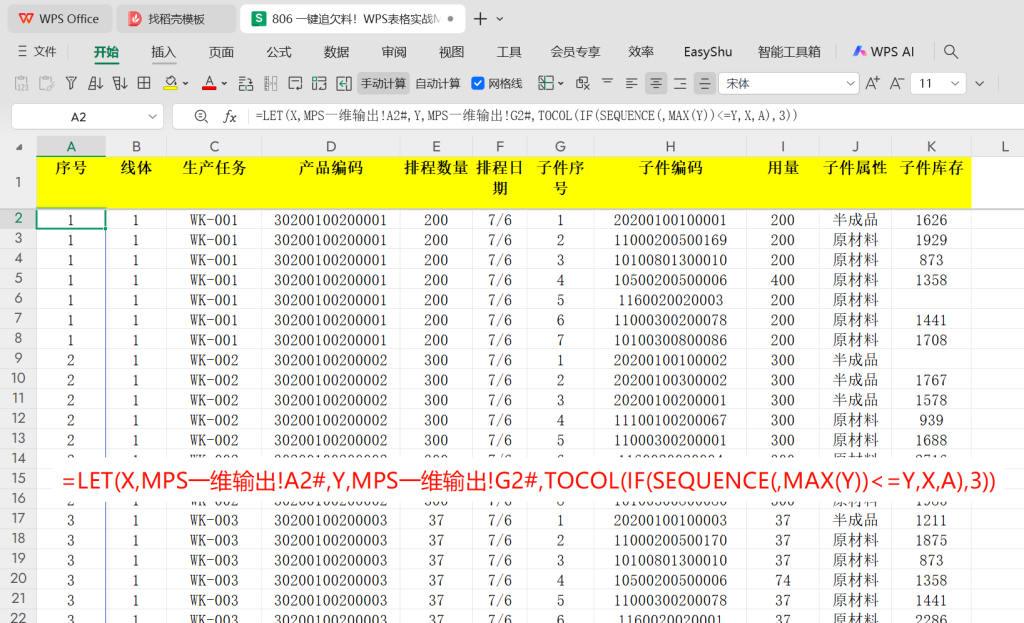Screen dimensions: 1024x623
Task: Click the 1929 stock value cell
Action: [x=931, y=240]
